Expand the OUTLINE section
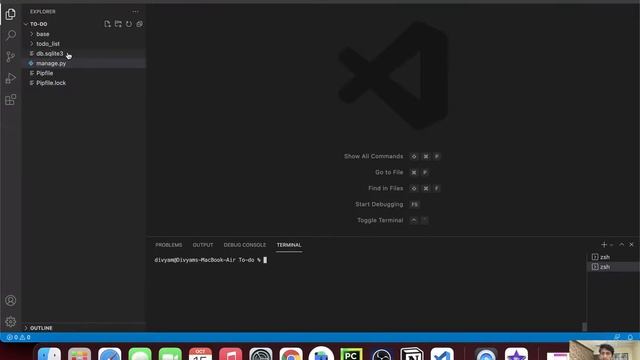The height and width of the screenshot is (360, 640). 38,328
